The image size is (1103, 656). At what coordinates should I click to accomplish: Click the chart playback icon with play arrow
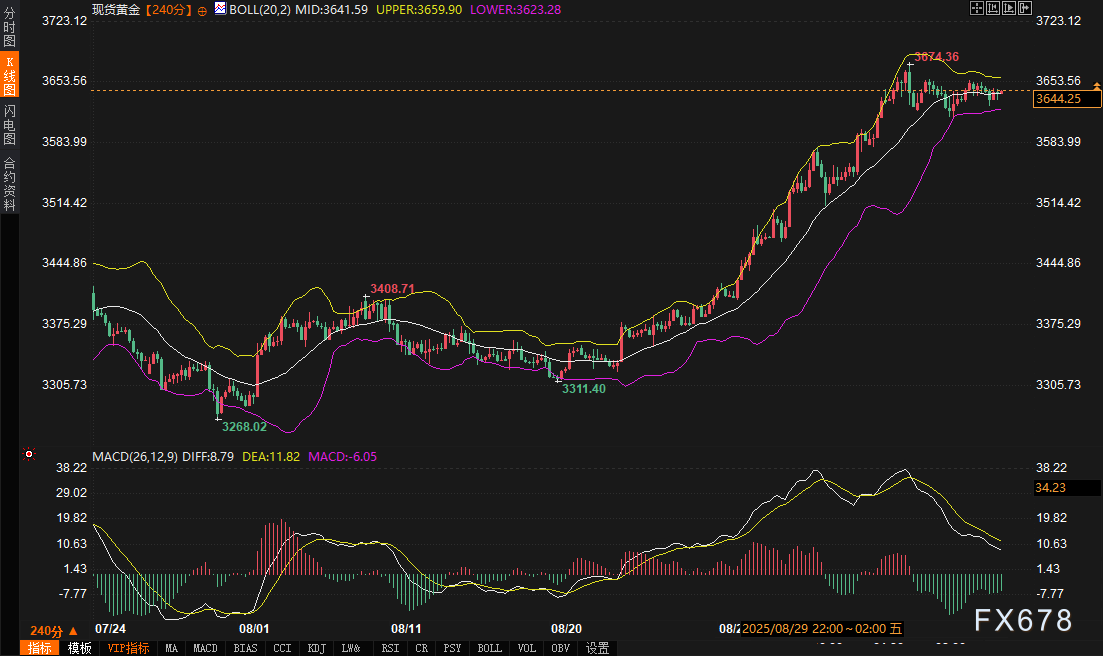1010,8
